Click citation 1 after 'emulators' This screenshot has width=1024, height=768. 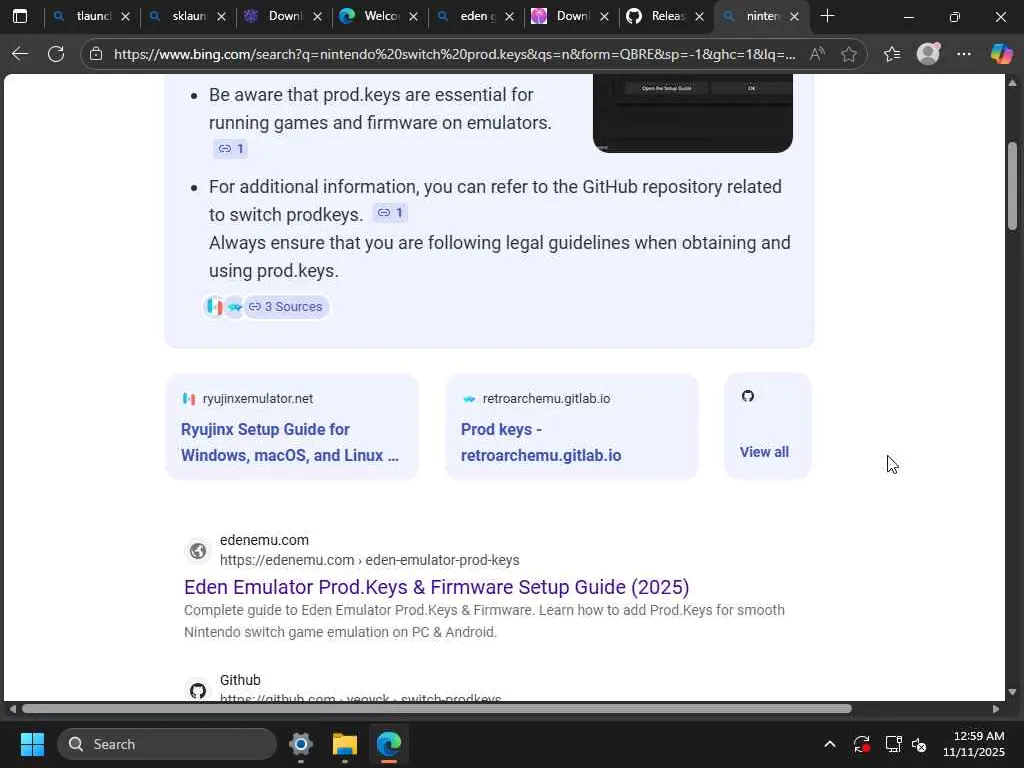231,149
